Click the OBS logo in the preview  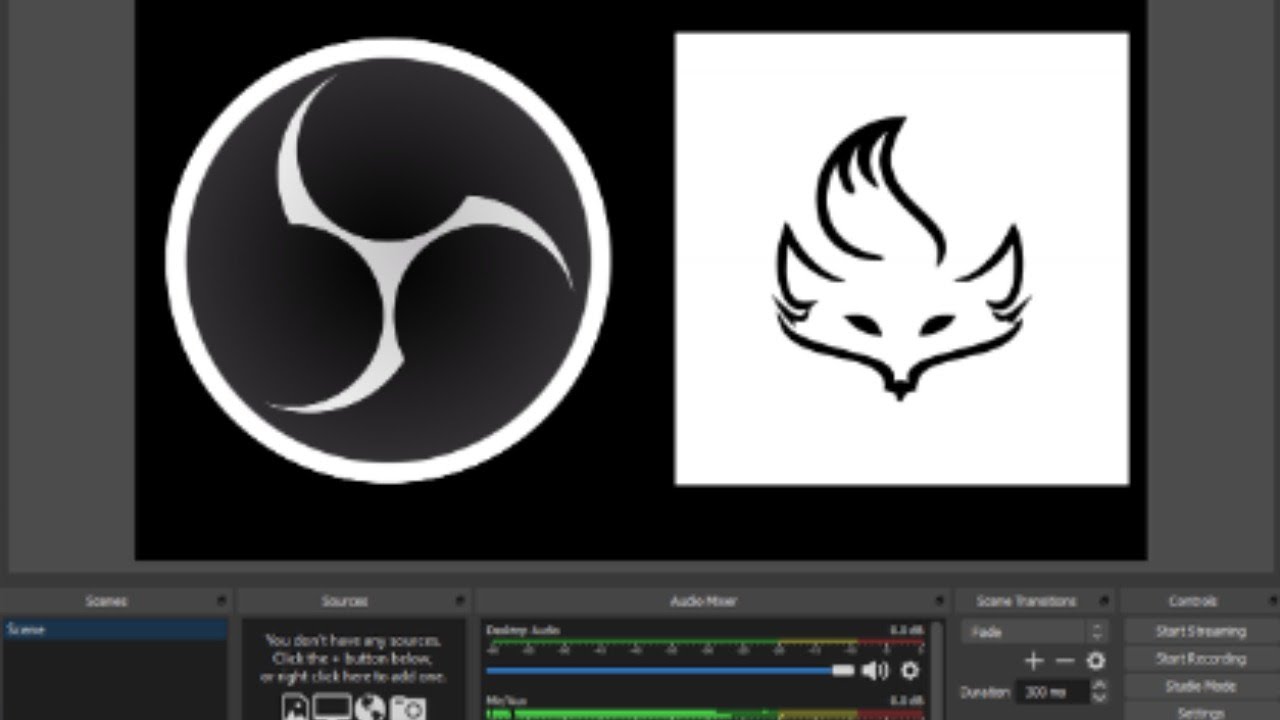tap(388, 260)
